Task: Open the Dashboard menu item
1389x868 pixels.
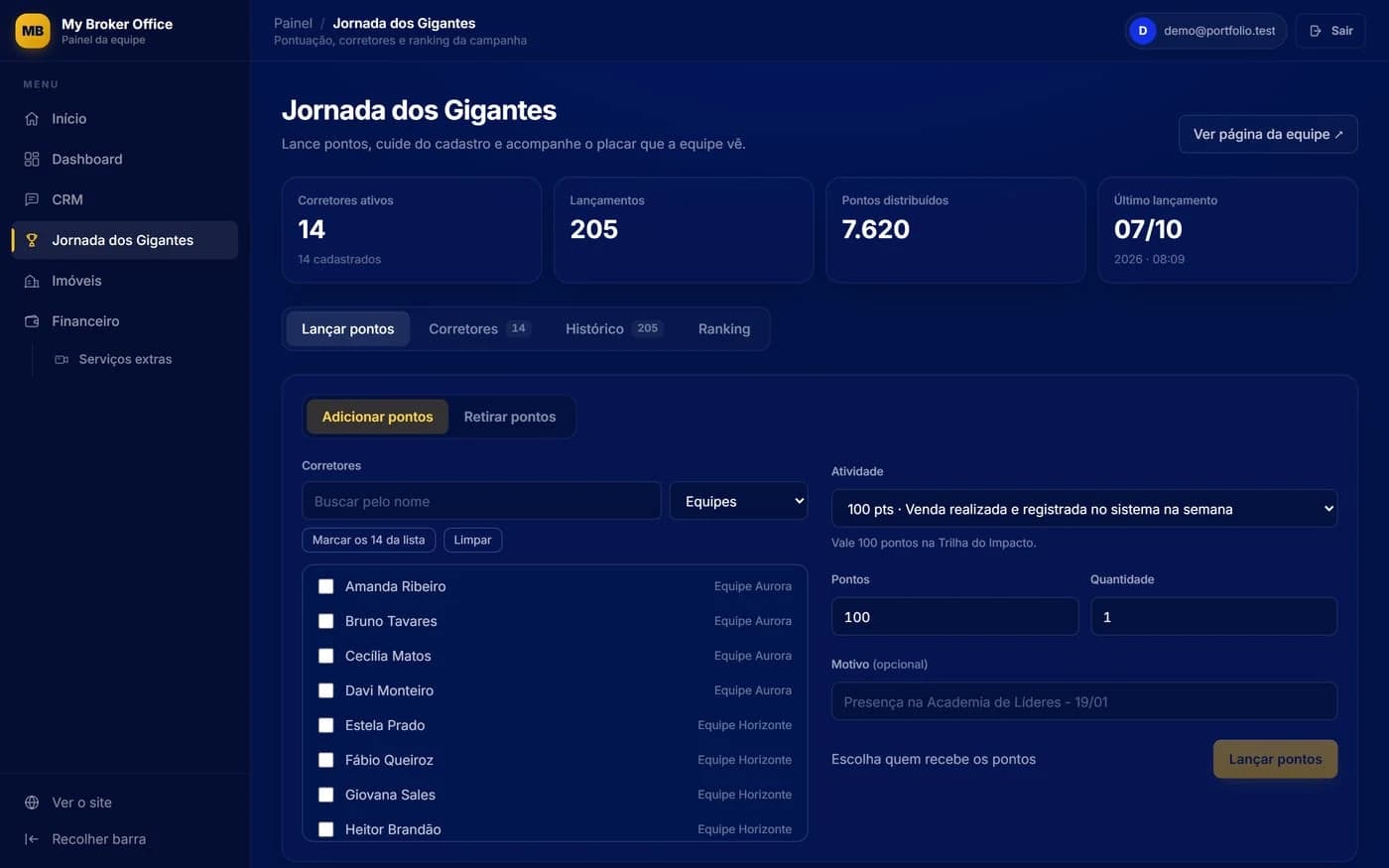Action: [125, 160]
